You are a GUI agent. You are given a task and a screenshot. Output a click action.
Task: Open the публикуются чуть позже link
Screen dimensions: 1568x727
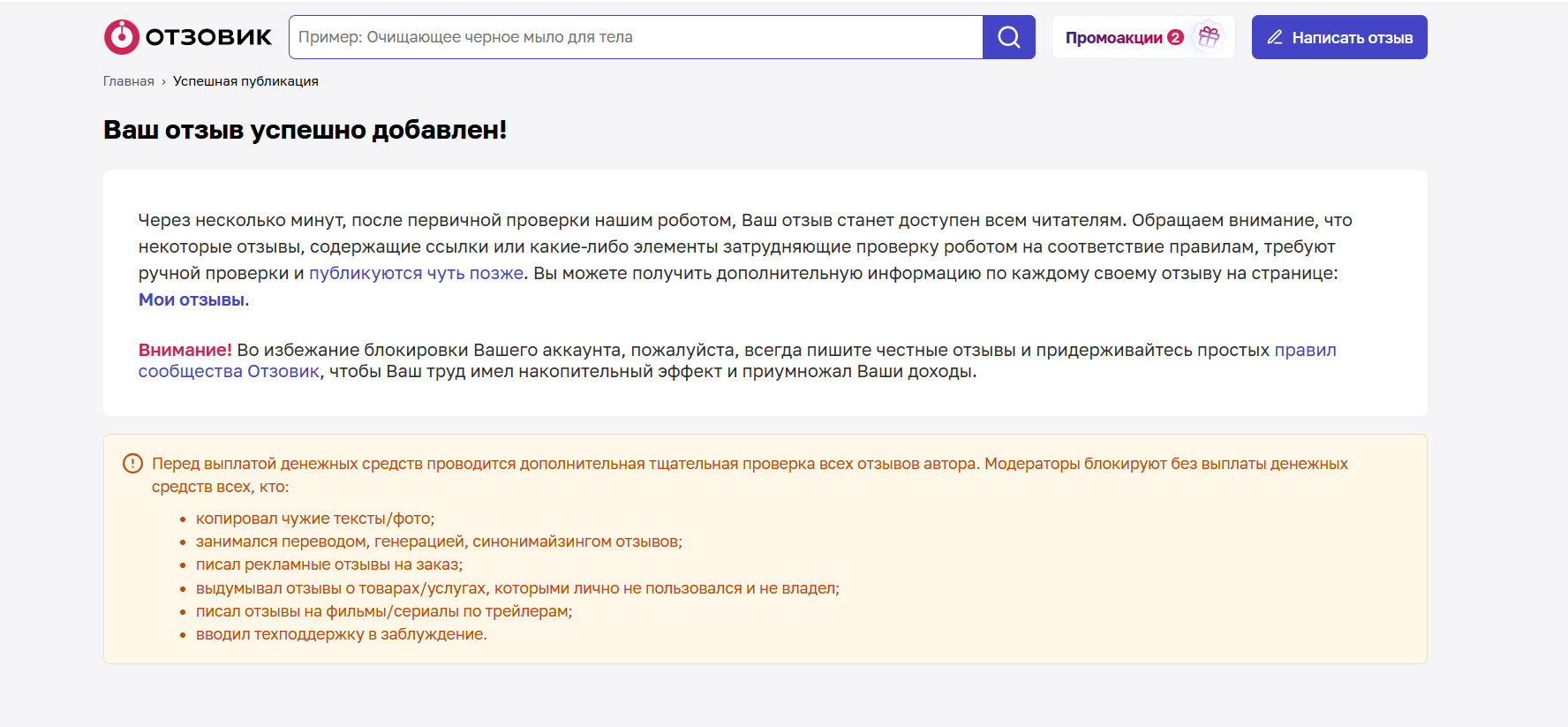[416, 273]
